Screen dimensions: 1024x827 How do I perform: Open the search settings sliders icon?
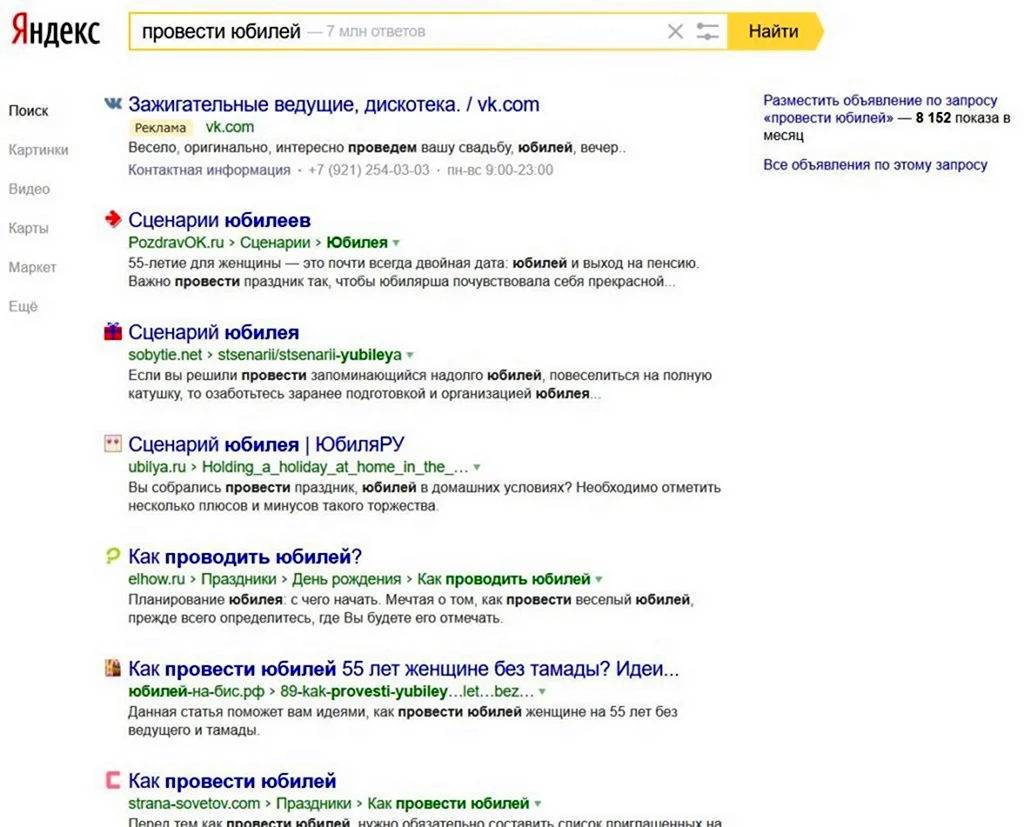707,31
